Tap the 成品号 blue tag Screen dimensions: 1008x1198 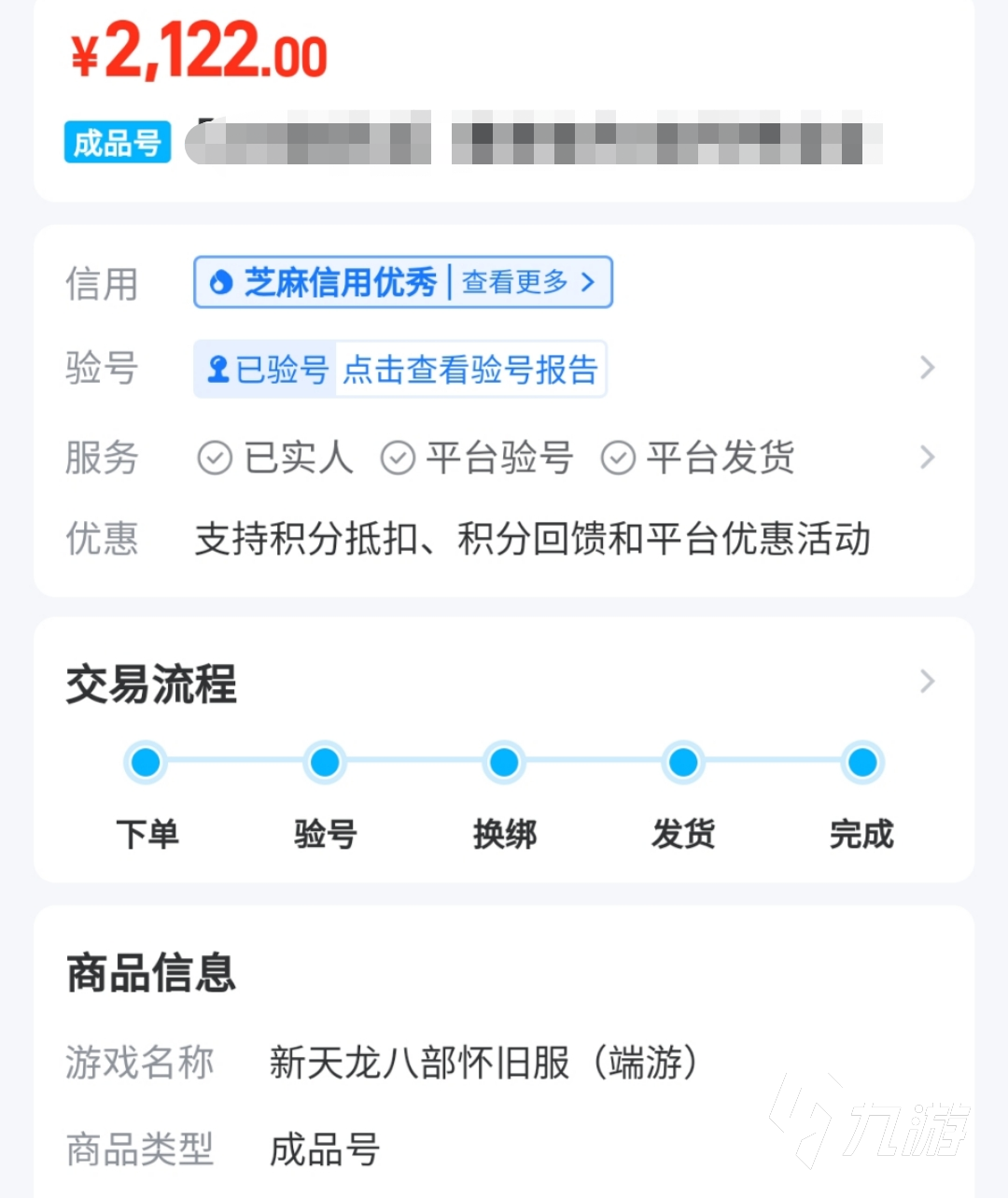(118, 143)
